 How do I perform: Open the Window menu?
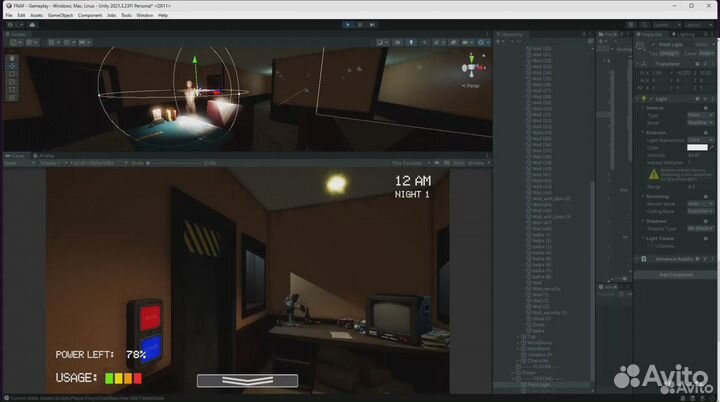click(145, 15)
